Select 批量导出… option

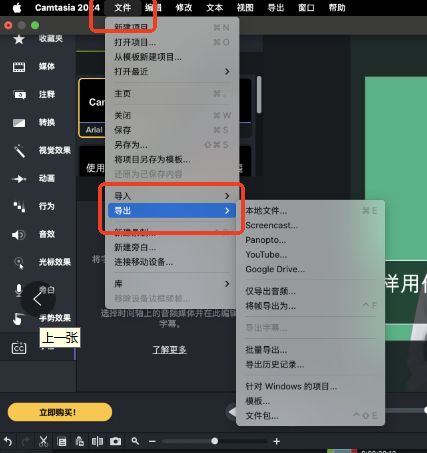point(310,350)
